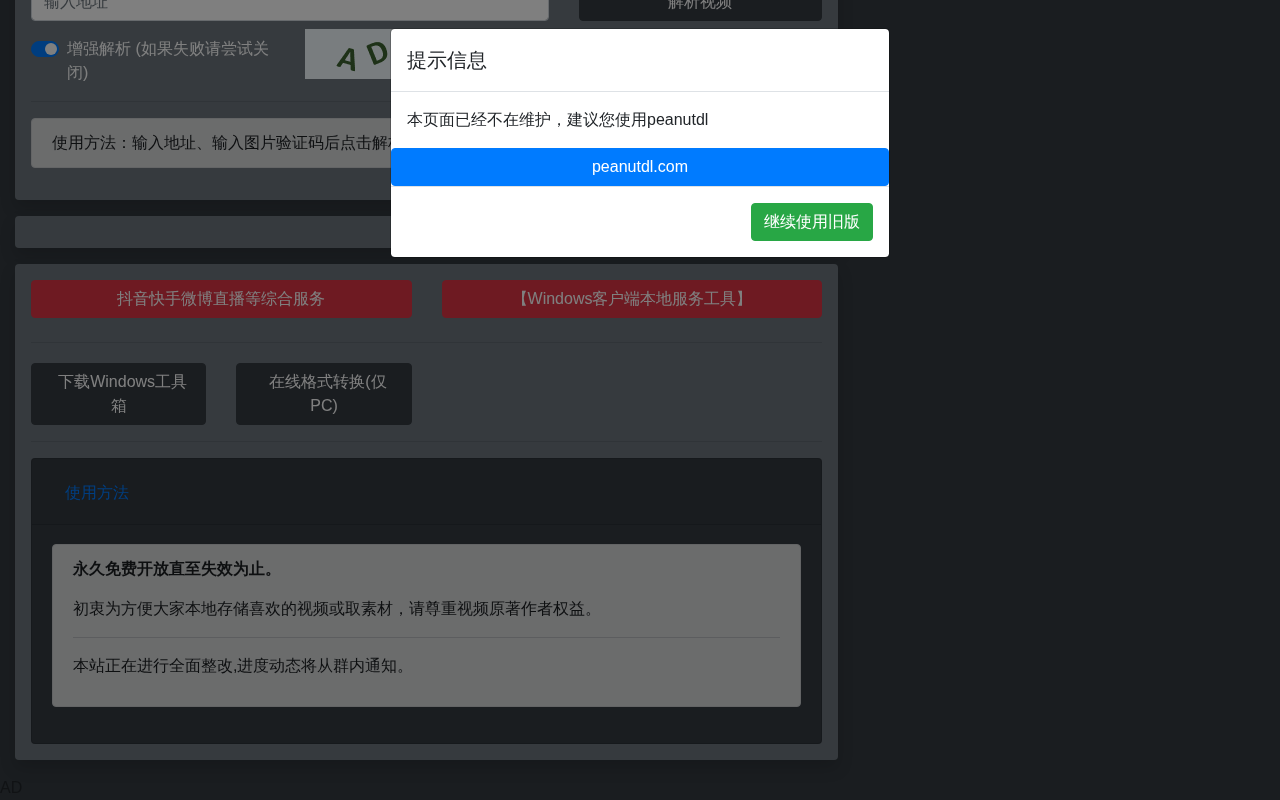
Task: Click the 初衷为方便大家本地存储 paragraph
Action: (337, 609)
